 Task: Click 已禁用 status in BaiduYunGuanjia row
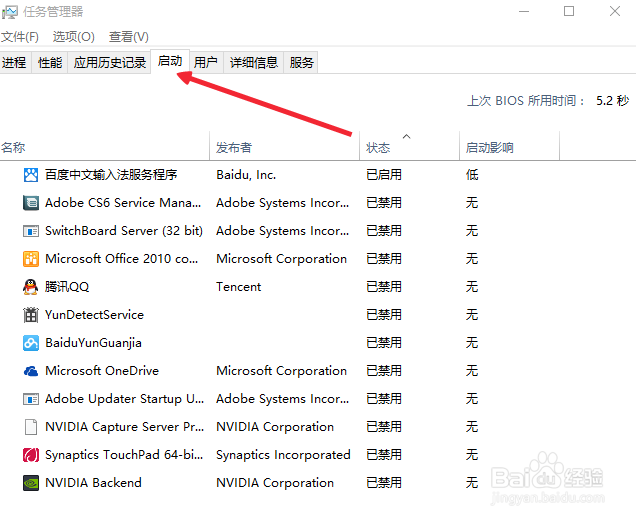[x=384, y=343]
